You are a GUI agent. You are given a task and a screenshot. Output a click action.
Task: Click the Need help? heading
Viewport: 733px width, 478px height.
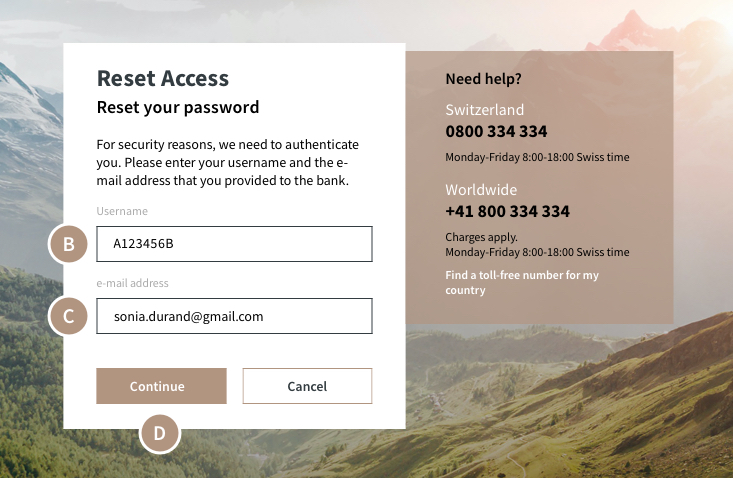coord(483,79)
